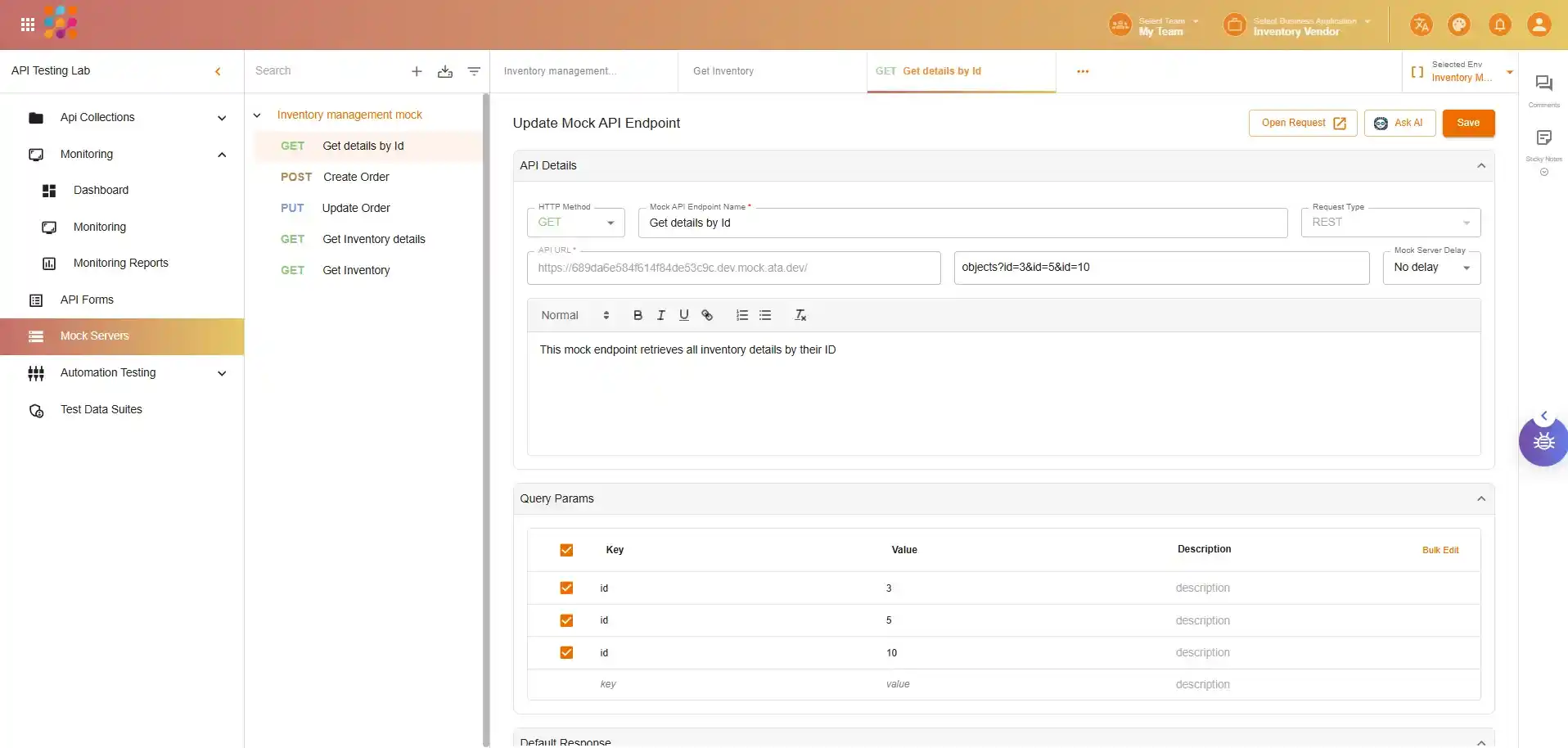Open API Forms in the sidebar
This screenshot has height=748, width=1568.
pyautogui.click(x=87, y=300)
